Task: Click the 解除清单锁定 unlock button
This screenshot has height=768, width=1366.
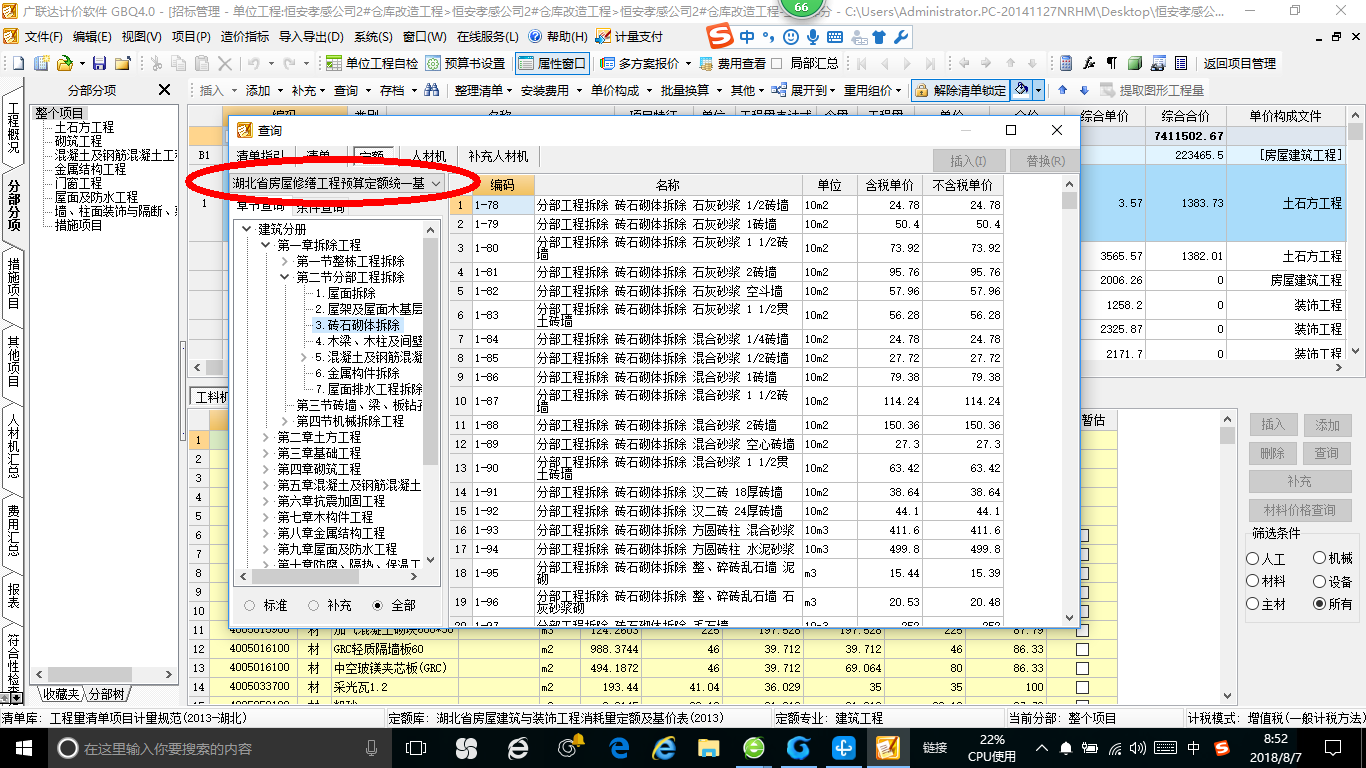Action: (x=960, y=90)
